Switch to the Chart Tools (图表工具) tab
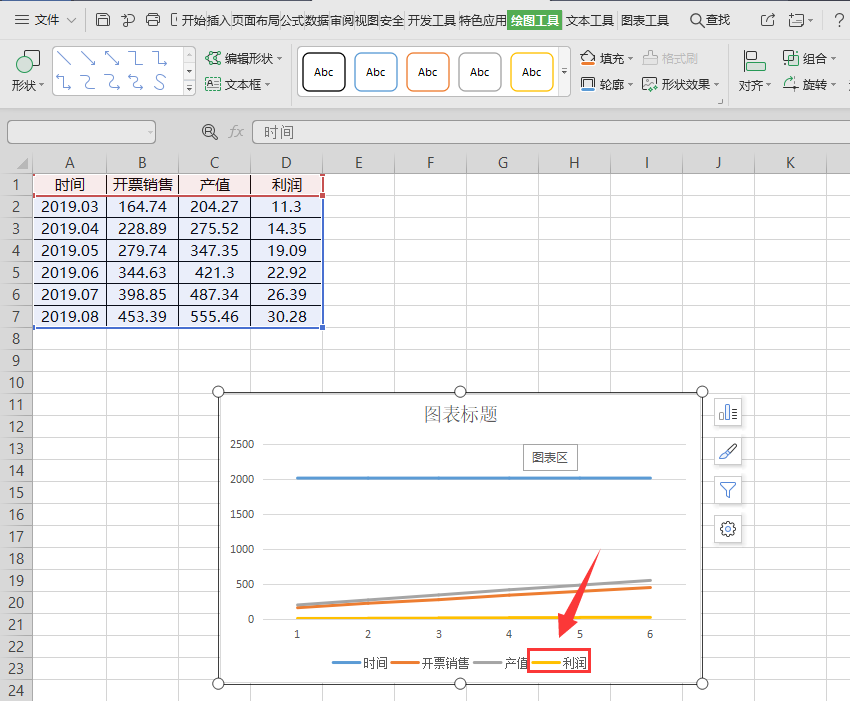 point(645,20)
